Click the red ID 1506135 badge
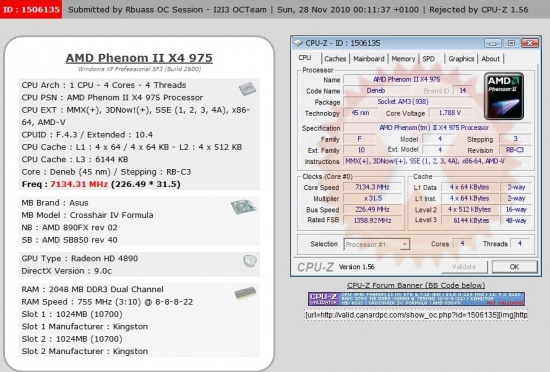This screenshot has height=372, width=550. point(31,9)
